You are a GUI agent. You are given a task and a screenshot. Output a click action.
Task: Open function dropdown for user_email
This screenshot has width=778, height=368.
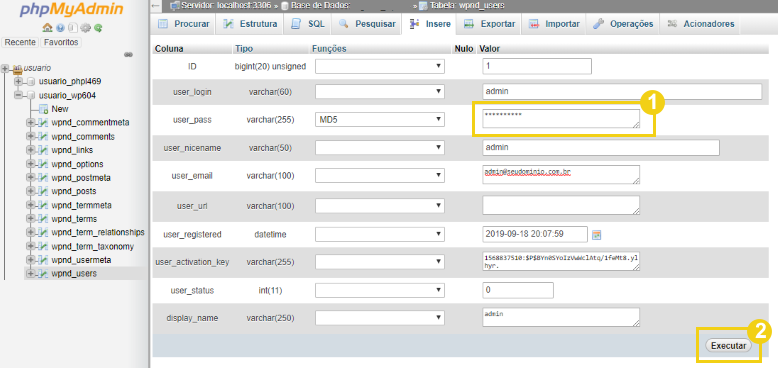pyautogui.click(x=380, y=176)
